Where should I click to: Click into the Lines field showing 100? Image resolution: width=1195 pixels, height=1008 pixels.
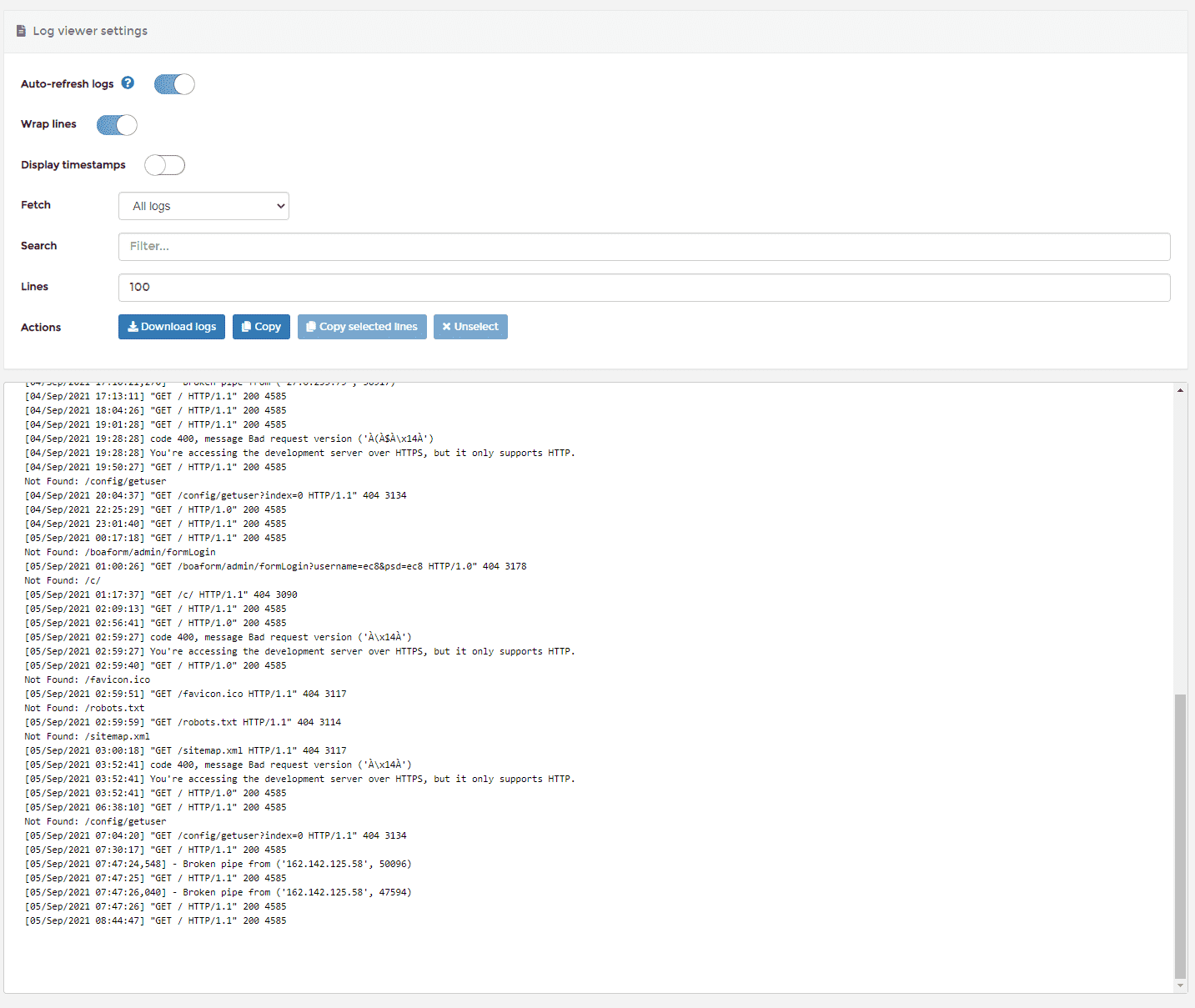644,288
